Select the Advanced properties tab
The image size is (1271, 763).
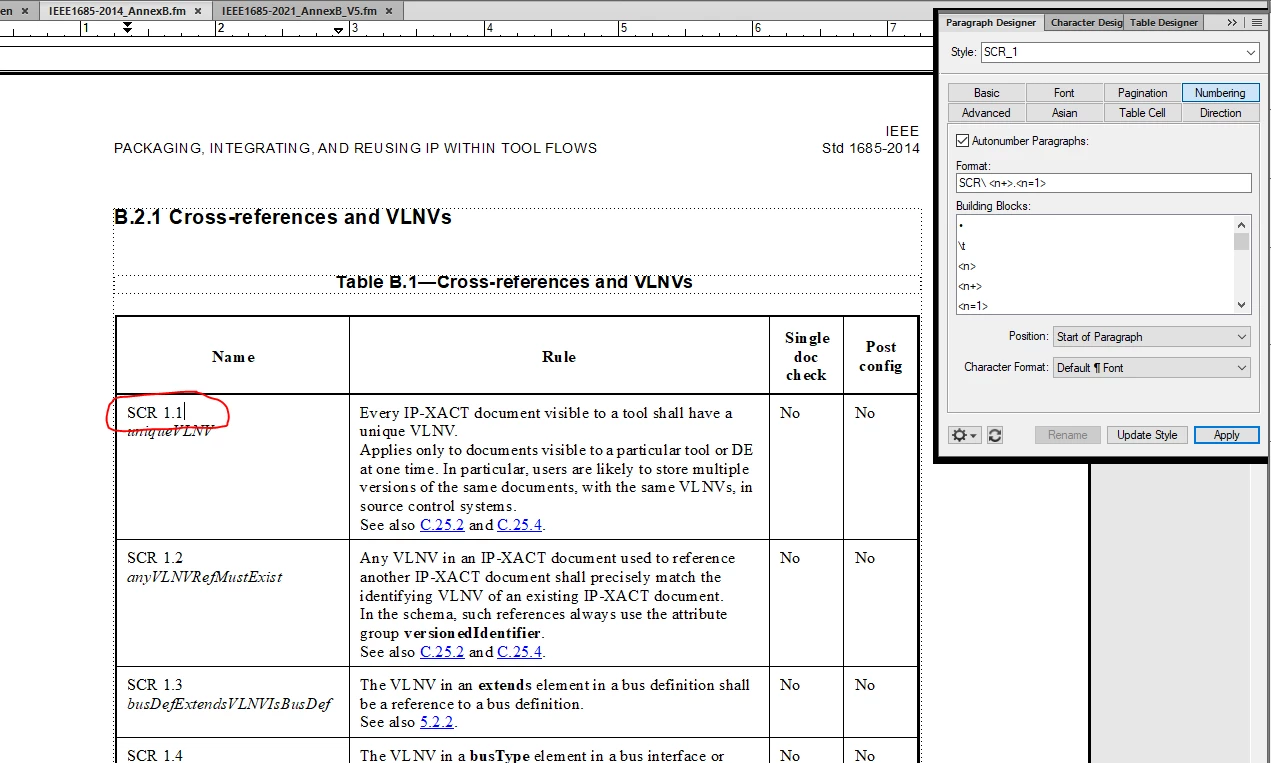pos(986,113)
